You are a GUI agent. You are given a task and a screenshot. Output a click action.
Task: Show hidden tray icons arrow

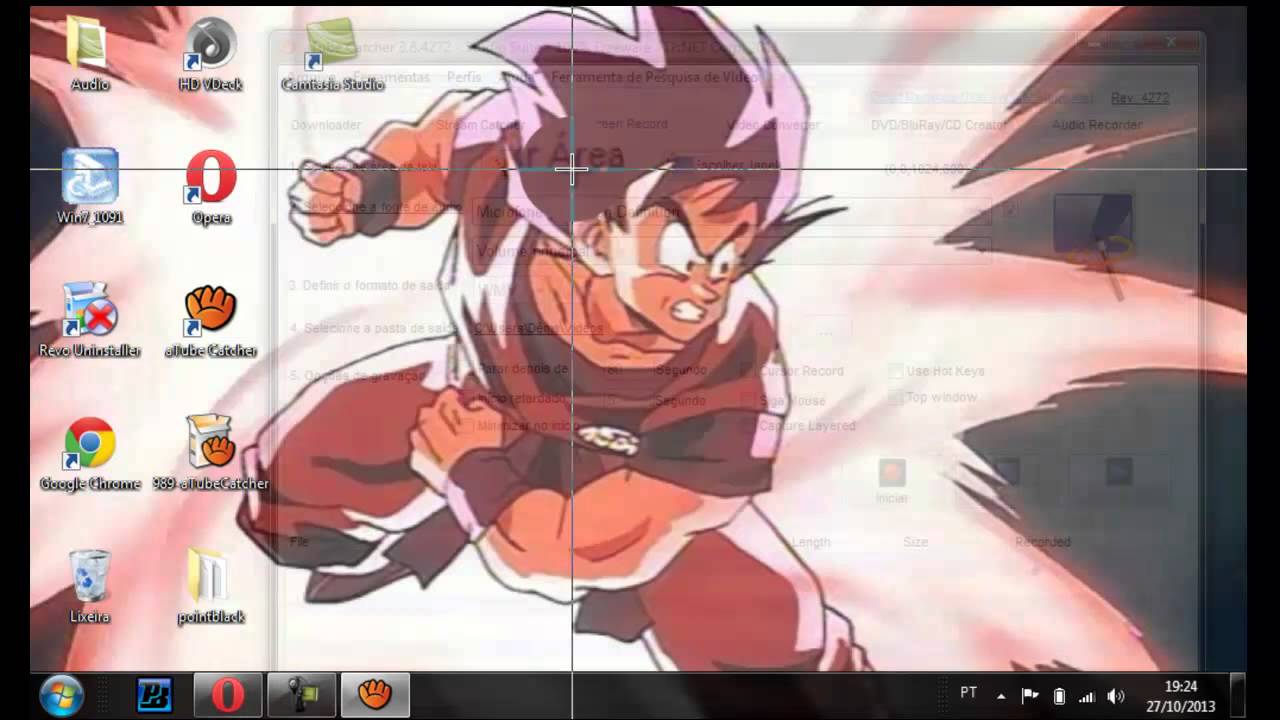[x=1001, y=696]
